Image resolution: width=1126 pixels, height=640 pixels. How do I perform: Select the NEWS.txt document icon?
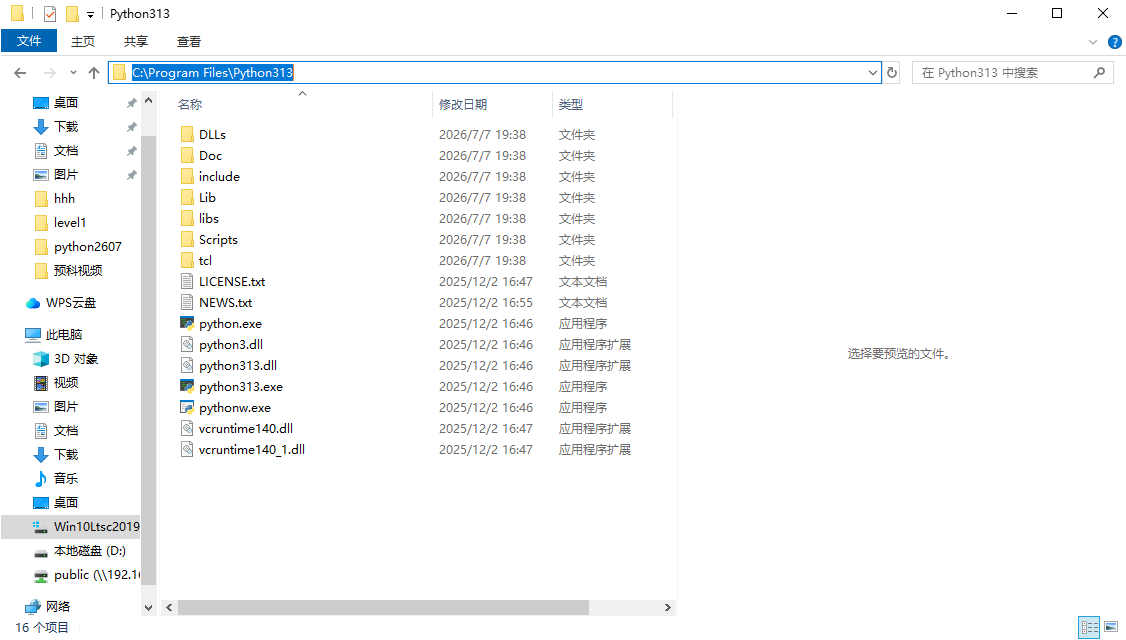click(x=187, y=302)
